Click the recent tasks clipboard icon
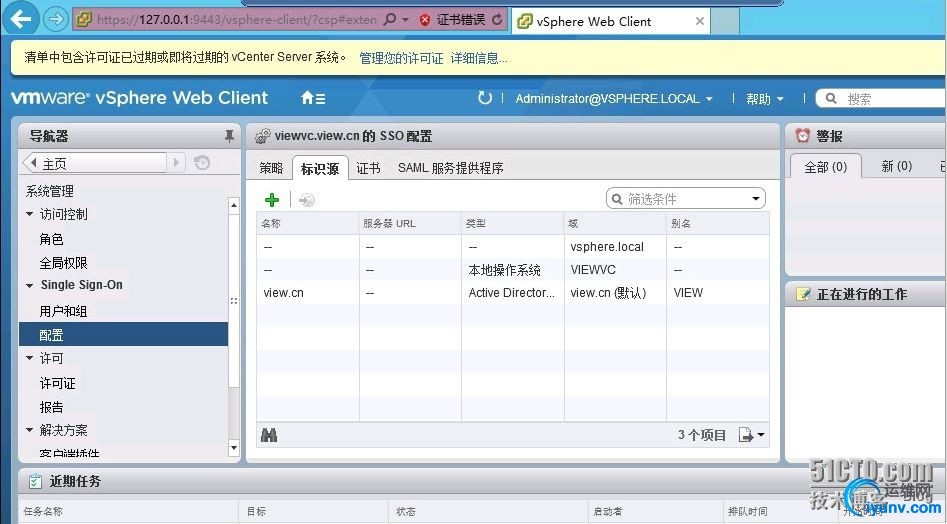This screenshot has height=524, width=947. (35, 481)
